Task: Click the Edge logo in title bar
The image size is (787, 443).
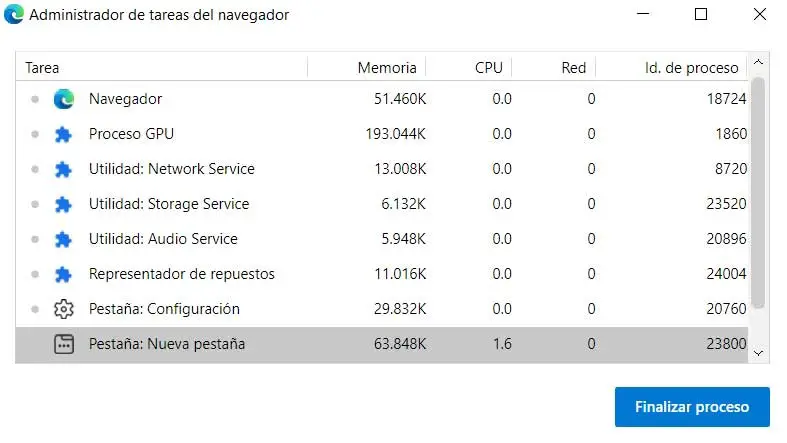Action: point(15,16)
